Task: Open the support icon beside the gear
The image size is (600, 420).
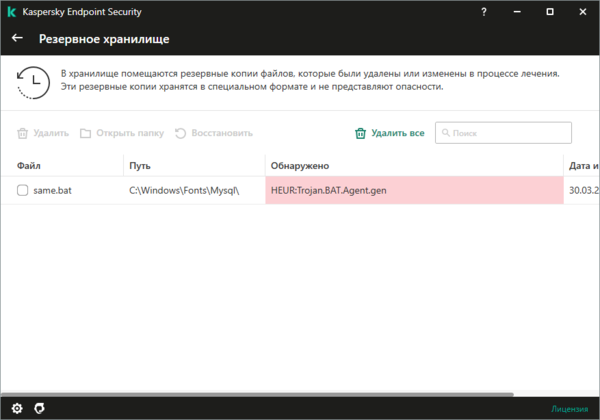Action: [39, 409]
